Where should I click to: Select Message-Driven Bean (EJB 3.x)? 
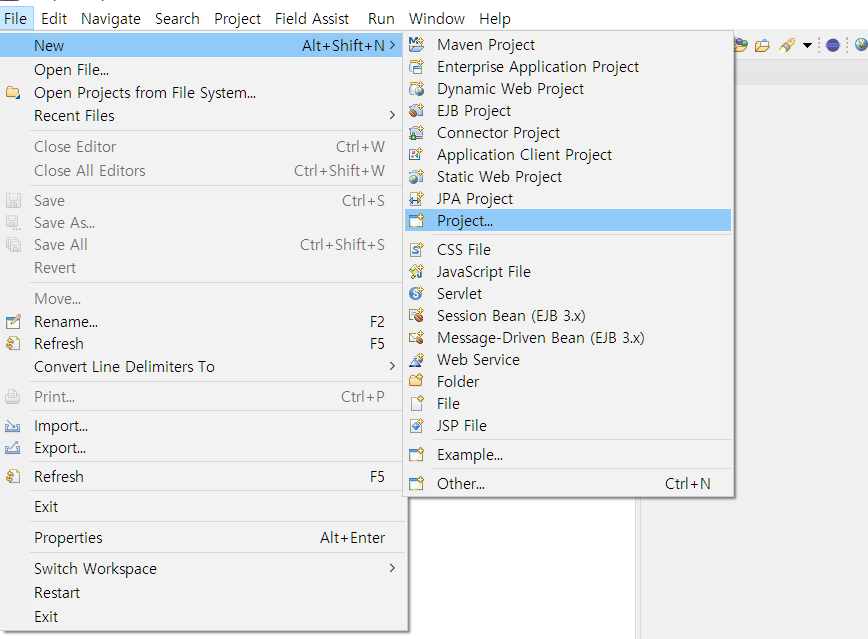click(568, 338)
